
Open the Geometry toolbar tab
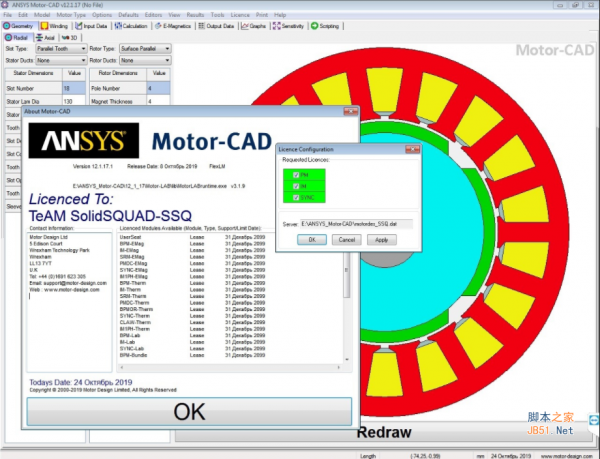[x=19, y=27]
